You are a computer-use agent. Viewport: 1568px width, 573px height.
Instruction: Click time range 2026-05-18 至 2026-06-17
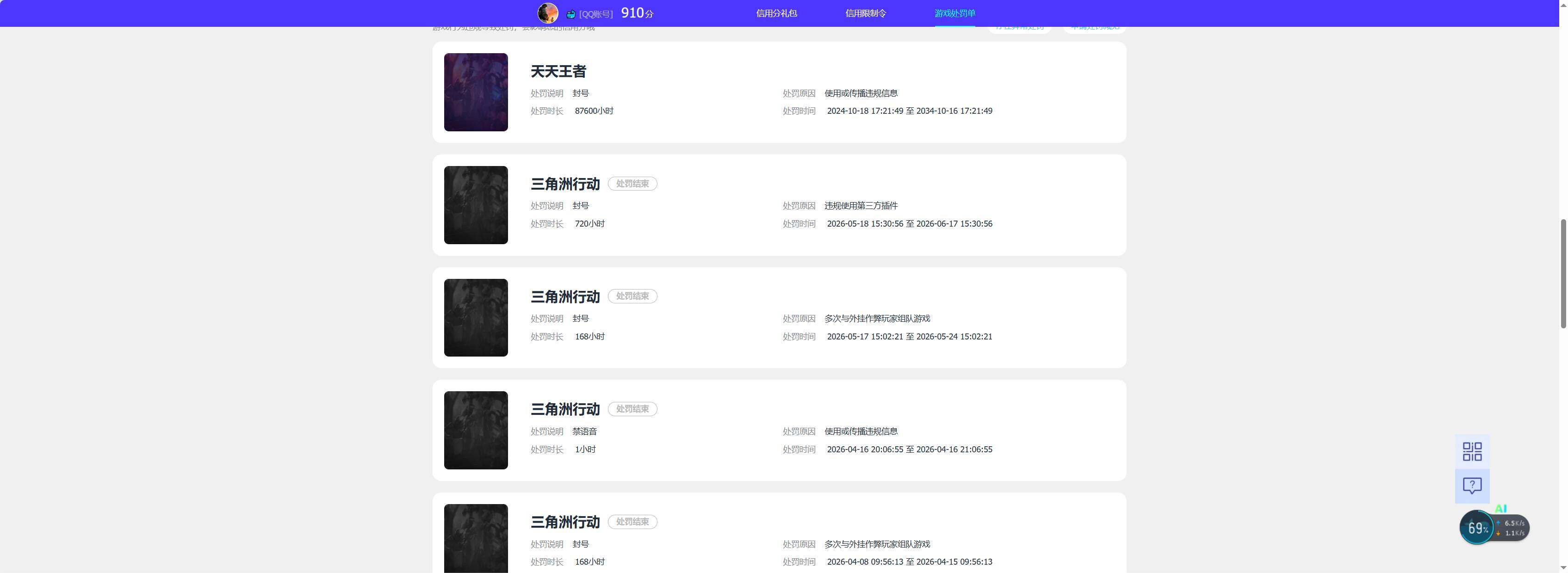pyautogui.click(x=910, y=224)
